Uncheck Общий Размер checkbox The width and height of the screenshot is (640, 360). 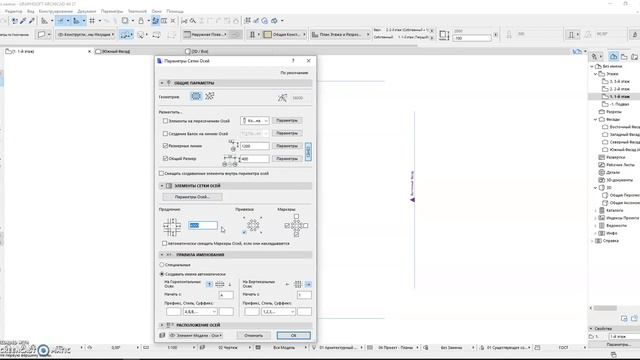(x=165, y=158)
